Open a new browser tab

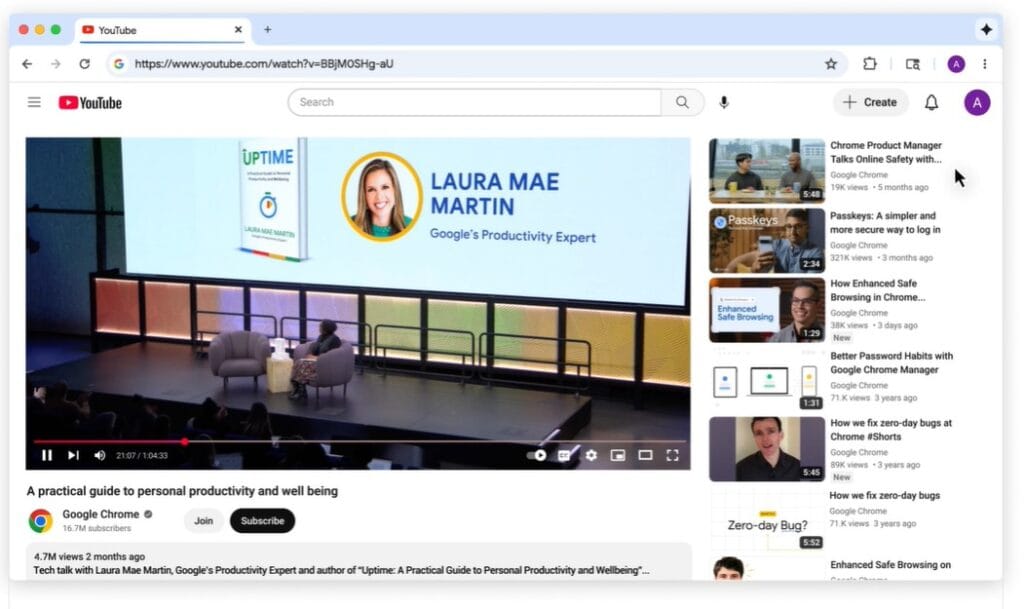coord(267,29)
